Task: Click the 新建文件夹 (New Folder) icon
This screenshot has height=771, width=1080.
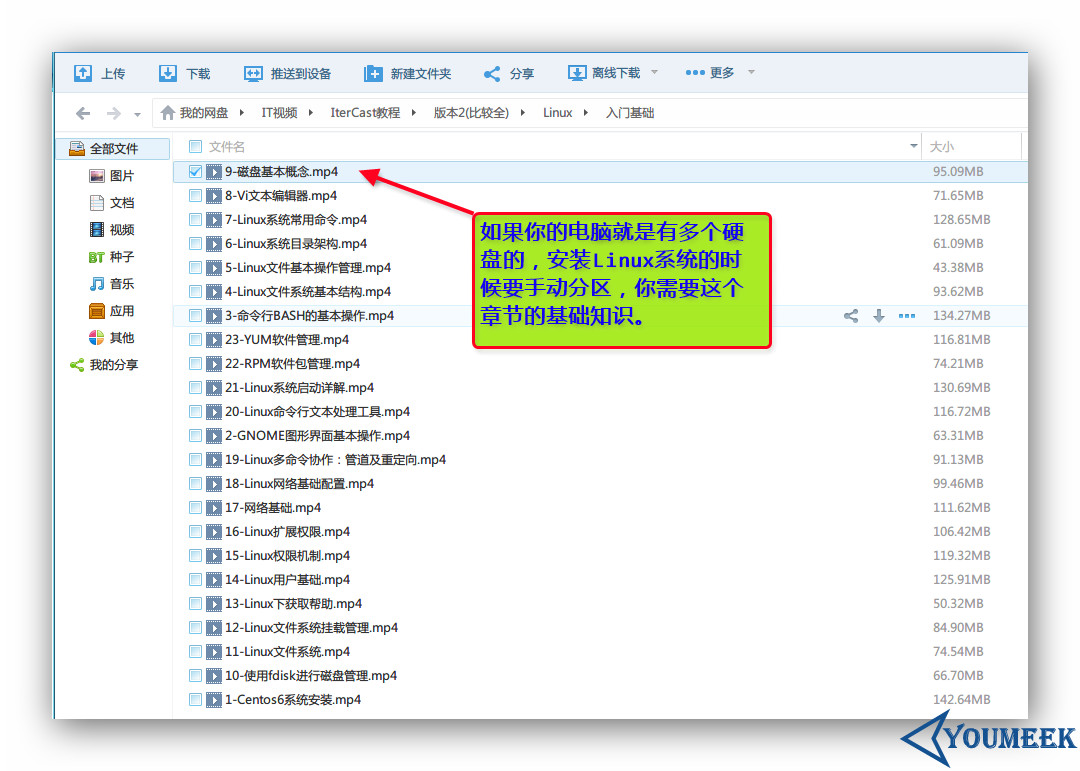Action: (375, 71)
